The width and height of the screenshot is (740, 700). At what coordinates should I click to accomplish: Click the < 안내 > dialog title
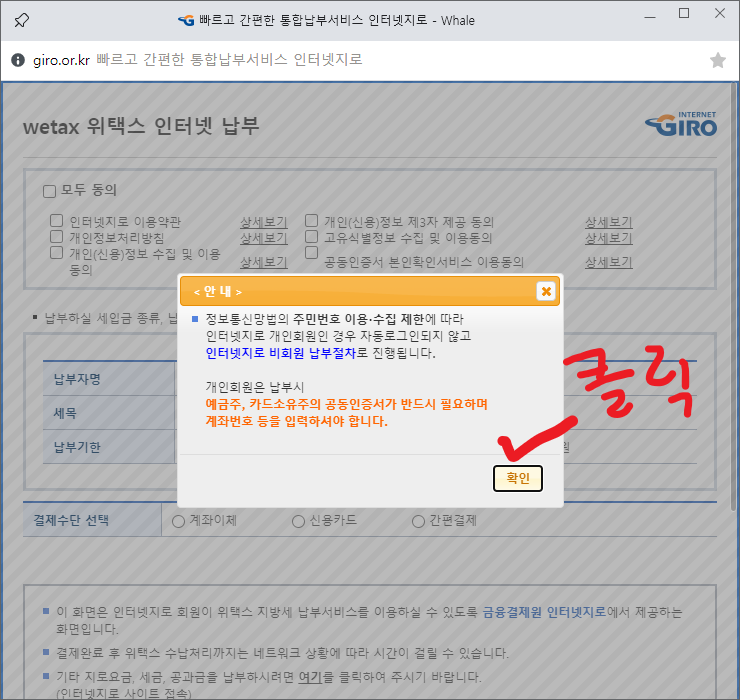pos(218,292)
